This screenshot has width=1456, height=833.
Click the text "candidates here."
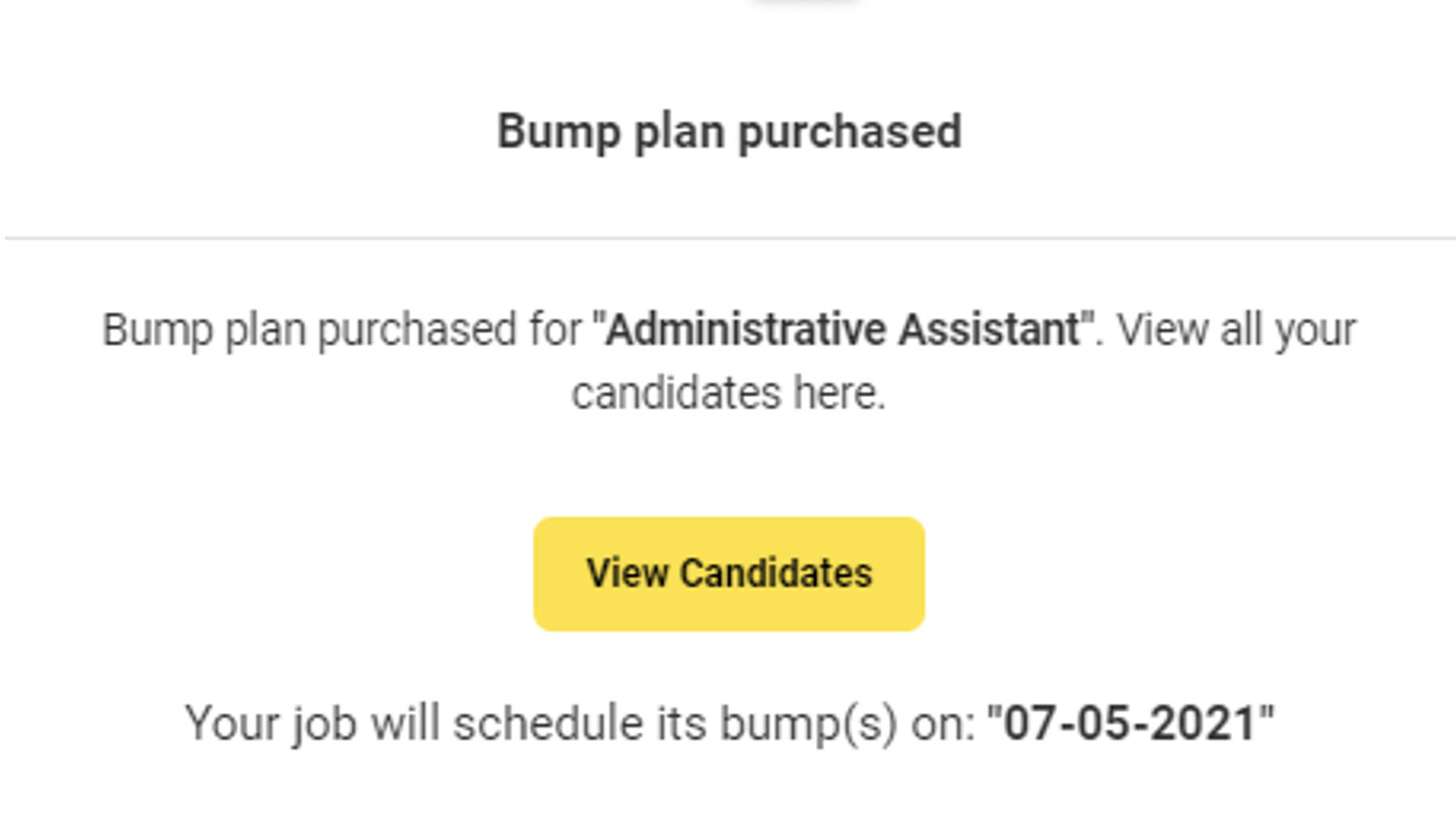click(729, 392)
